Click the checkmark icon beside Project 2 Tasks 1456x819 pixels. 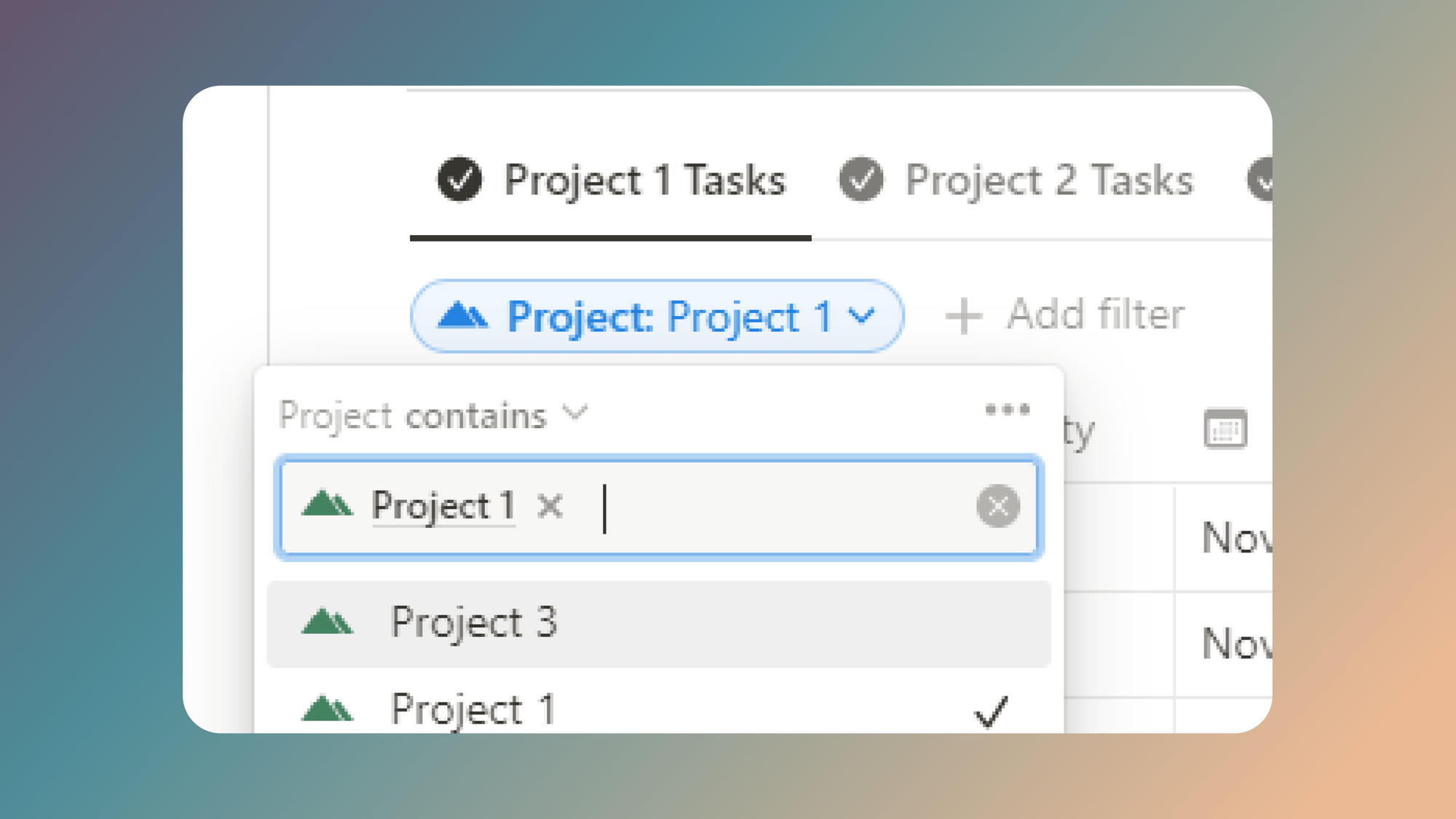tap(862, 180)
